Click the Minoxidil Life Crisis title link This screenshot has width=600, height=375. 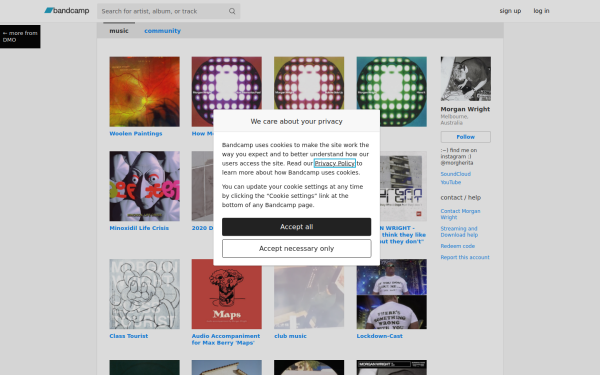click(x=139, y=228)
